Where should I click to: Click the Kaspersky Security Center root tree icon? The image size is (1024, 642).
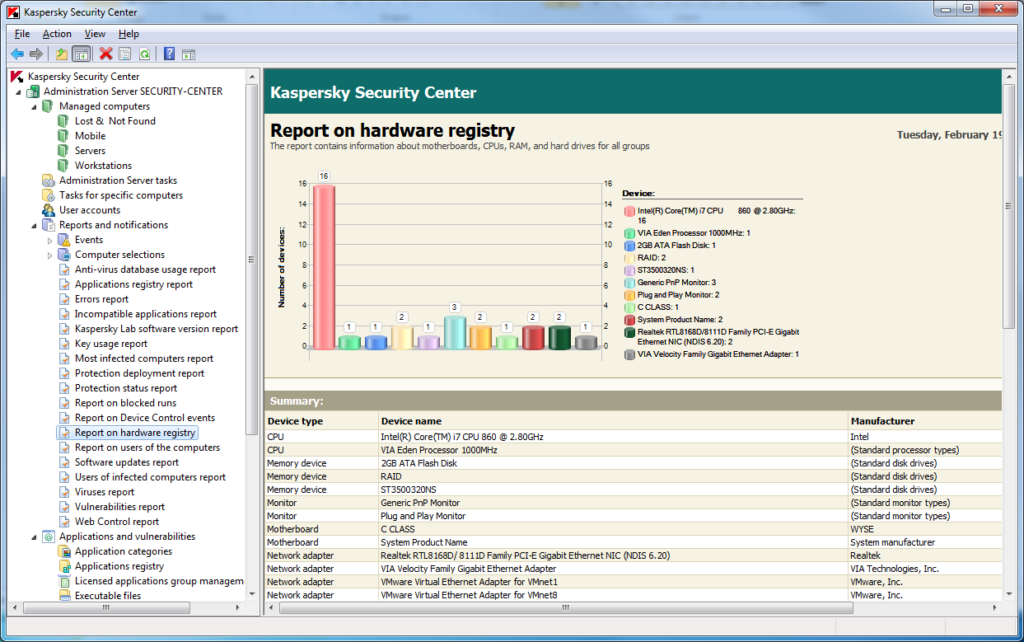click(17, 76)
